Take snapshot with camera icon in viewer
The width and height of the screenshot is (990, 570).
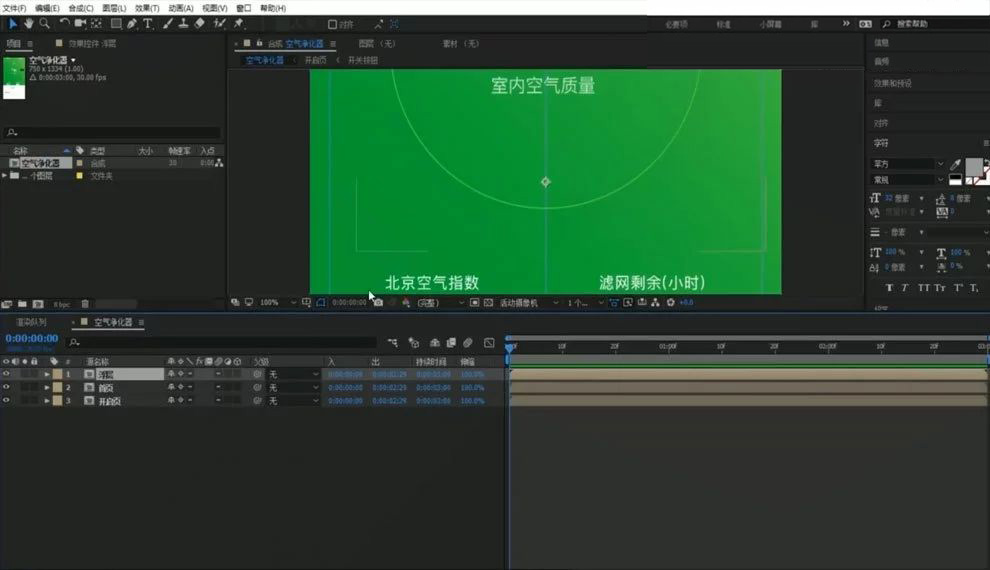click(x=378, y=303)
